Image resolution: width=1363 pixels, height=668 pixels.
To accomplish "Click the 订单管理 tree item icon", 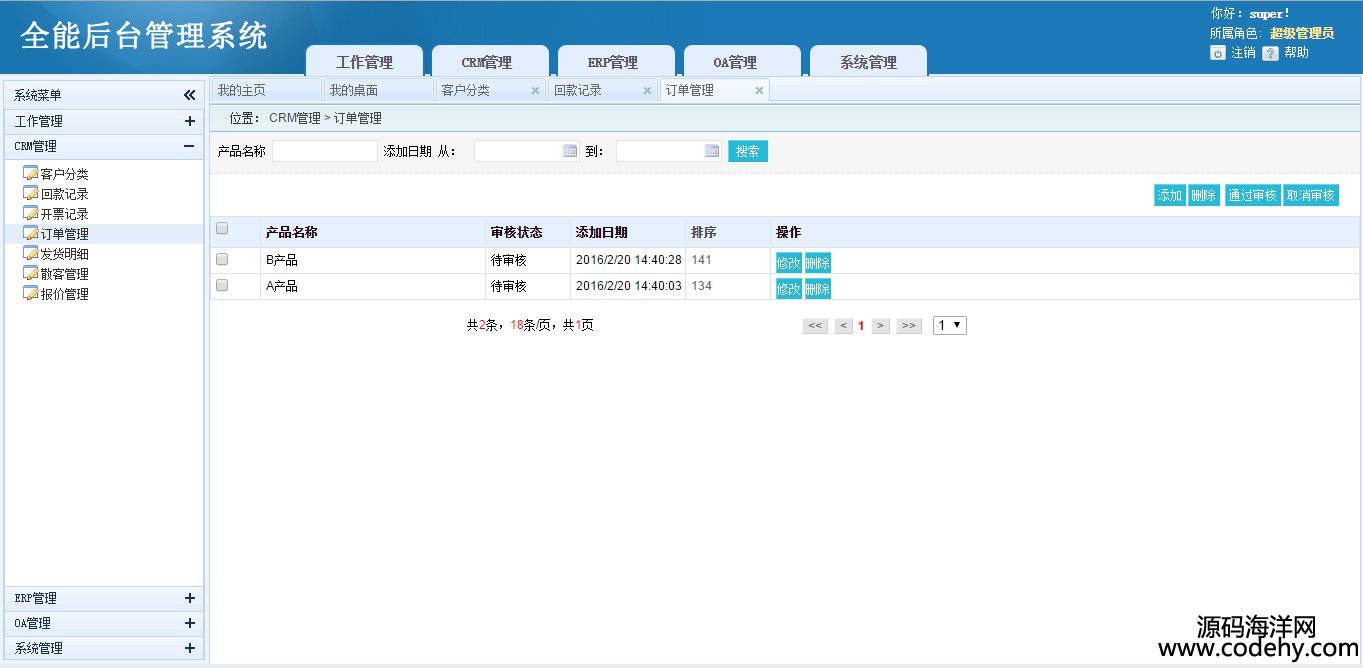I will pos(30,234).
